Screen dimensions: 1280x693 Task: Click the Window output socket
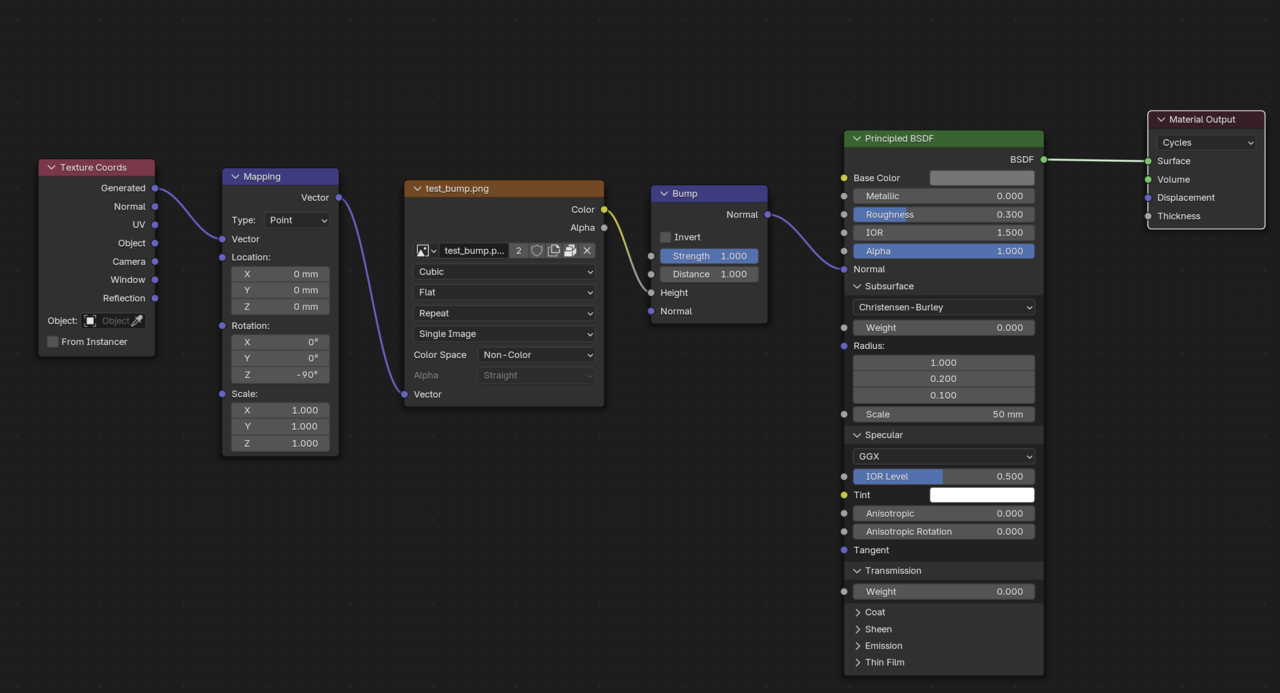pyautogui.click(x=155, y=280)
